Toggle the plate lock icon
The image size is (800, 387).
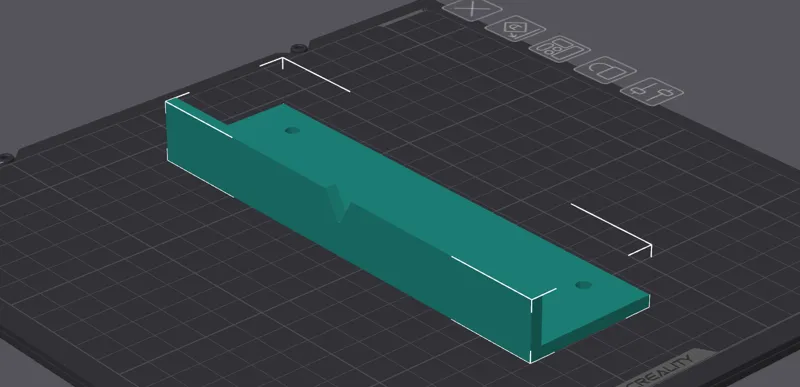(x=606, y=70)
